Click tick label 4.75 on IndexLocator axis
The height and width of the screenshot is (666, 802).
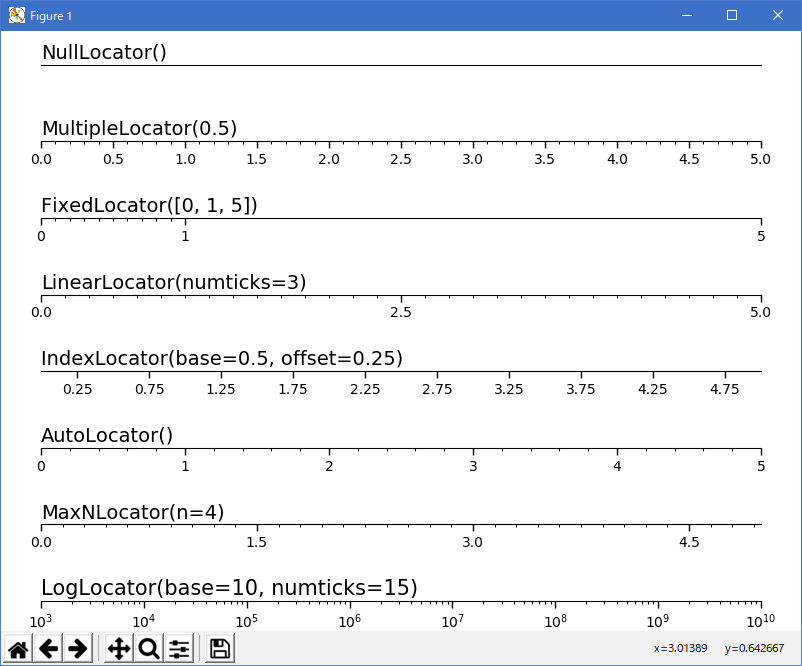(x=725, y=389)
